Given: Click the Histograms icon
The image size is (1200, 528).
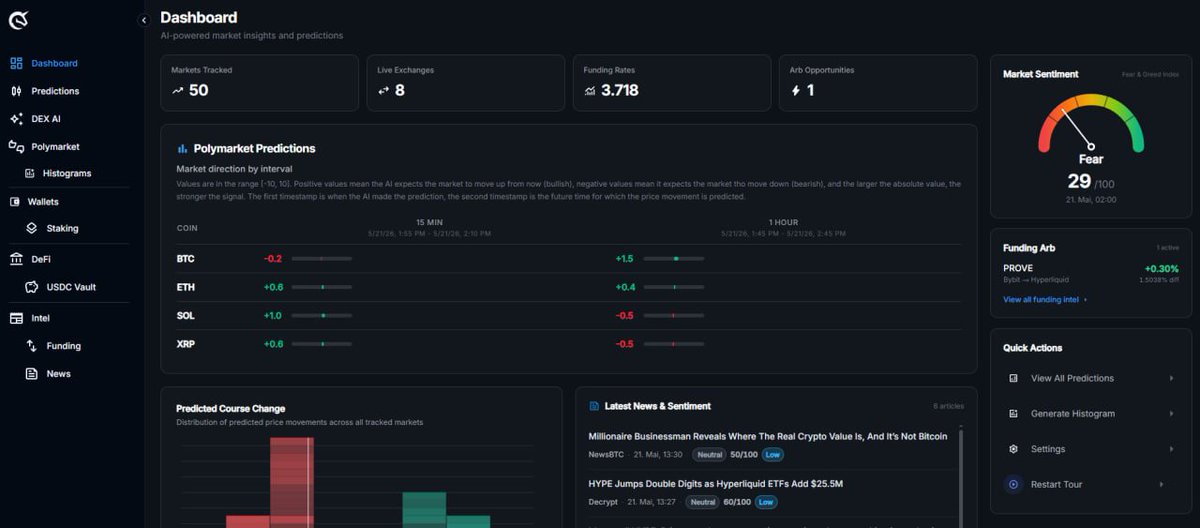Looking at the screenshot, I should point(31,173).
